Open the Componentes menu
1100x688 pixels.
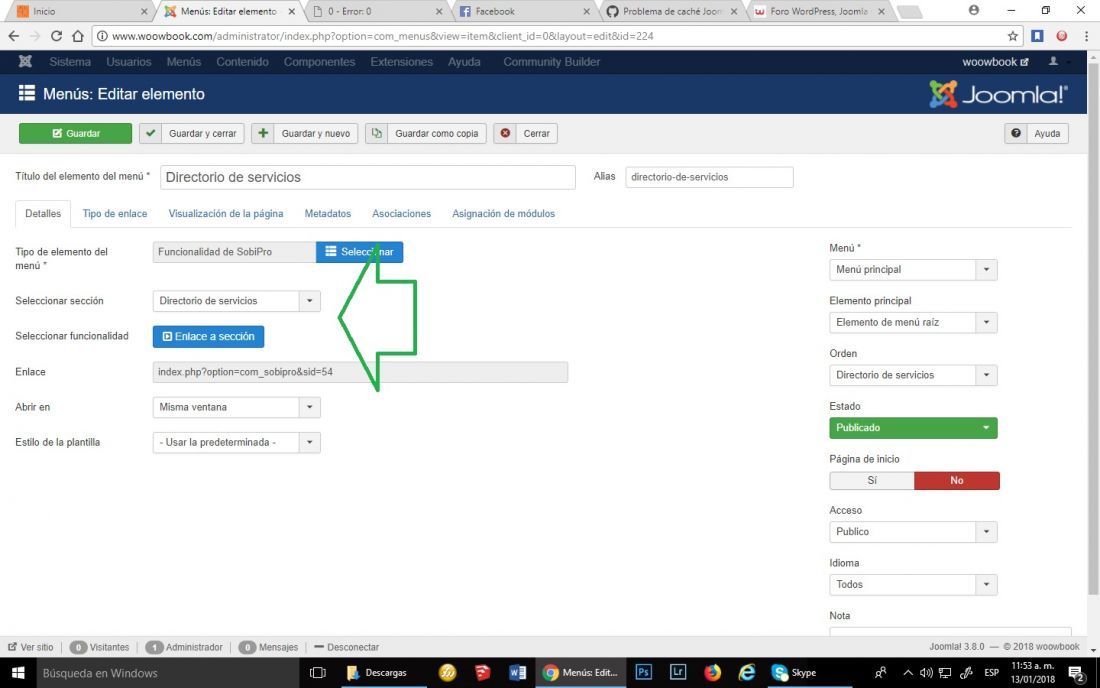pos(319,62)
